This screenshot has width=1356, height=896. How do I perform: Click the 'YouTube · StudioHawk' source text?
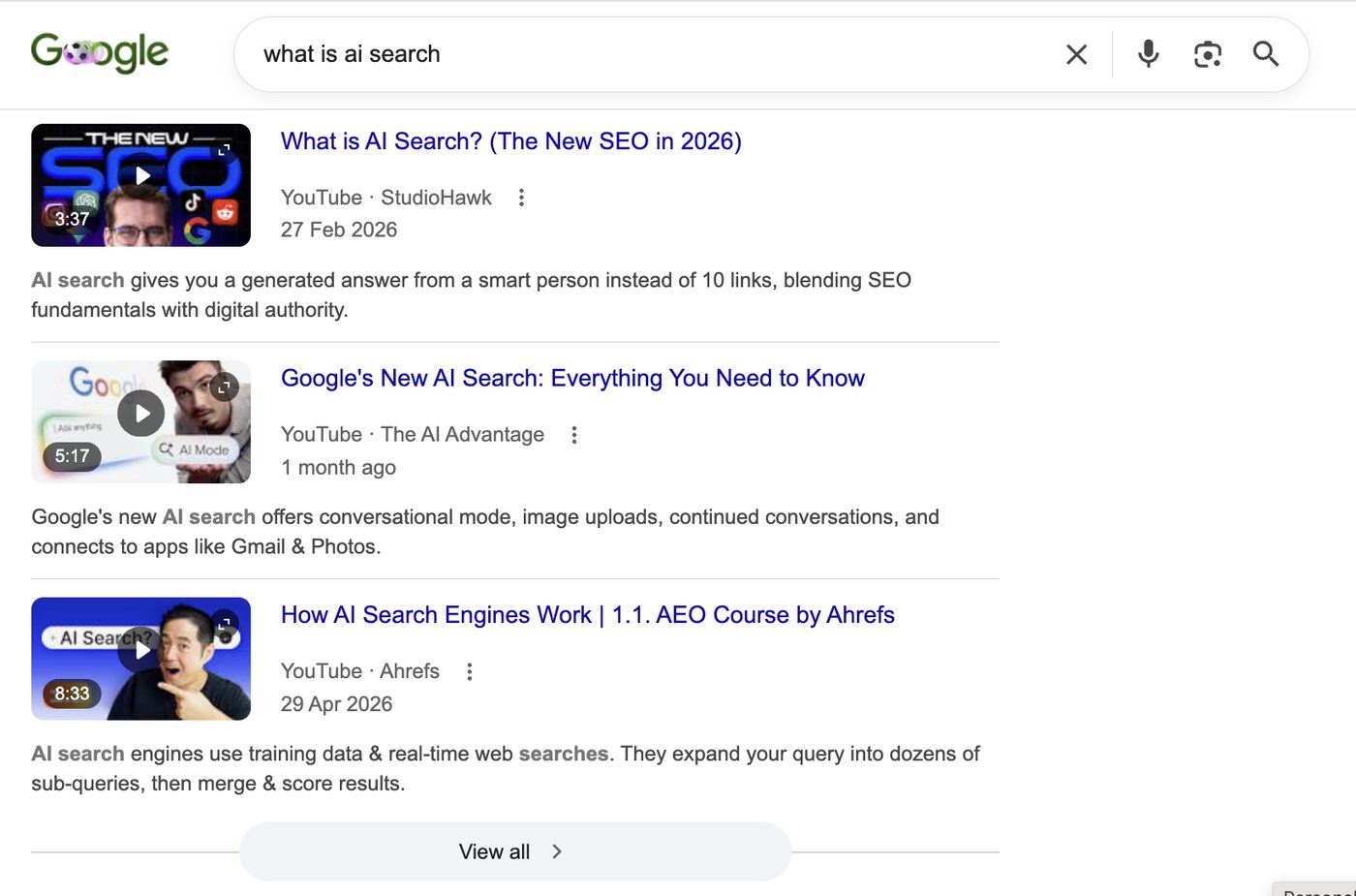(x=386, y=198)
